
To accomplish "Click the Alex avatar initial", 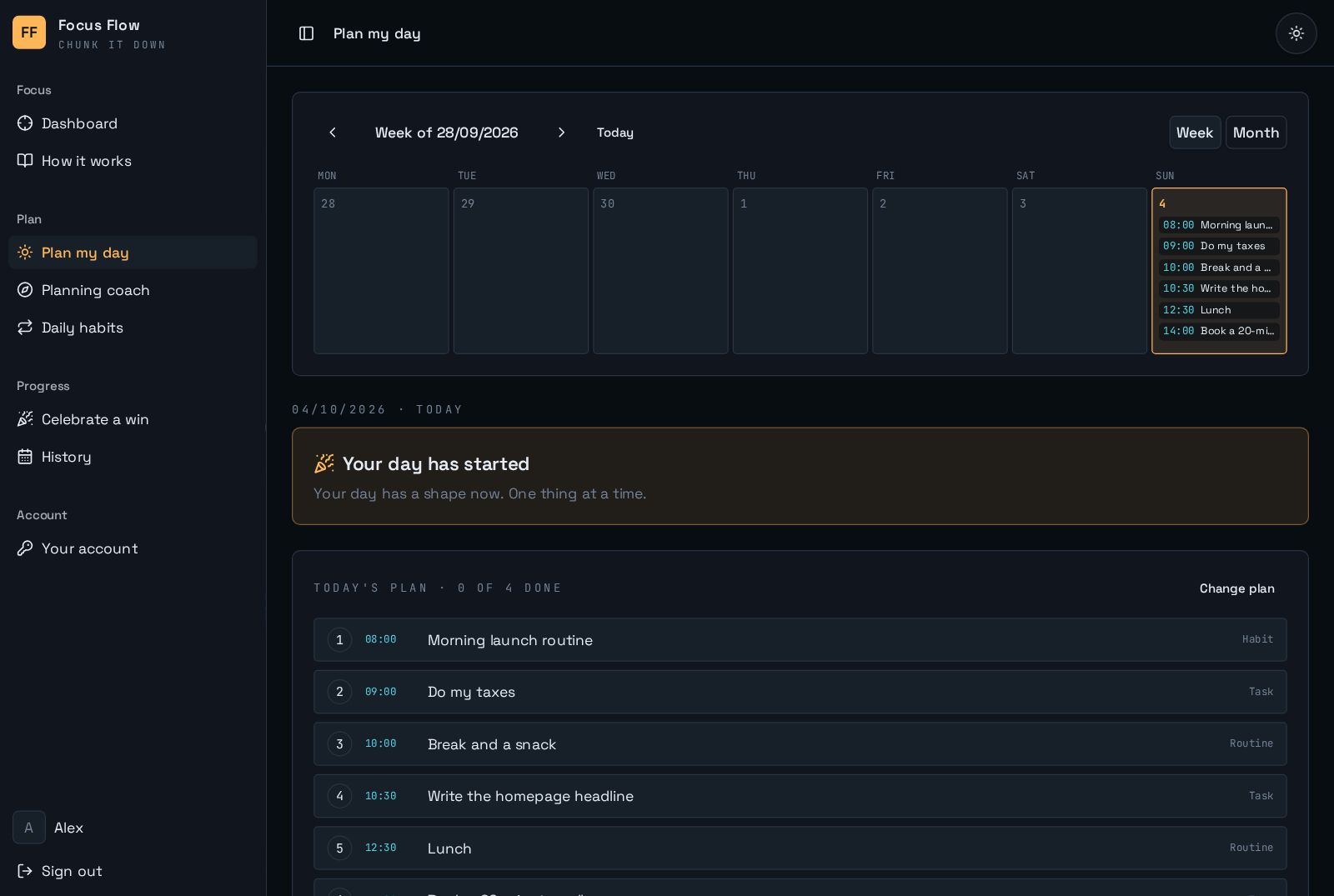I will (x=29, y=828).
